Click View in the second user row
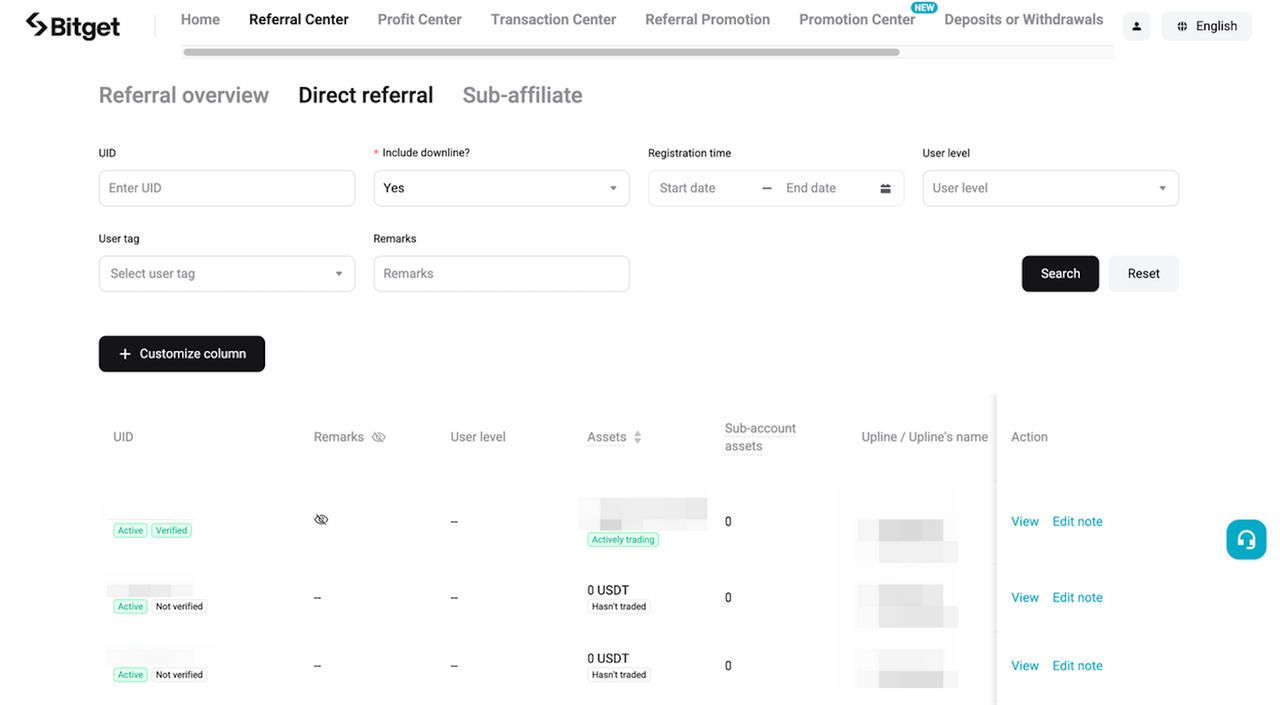 (x=1025, y=597)
